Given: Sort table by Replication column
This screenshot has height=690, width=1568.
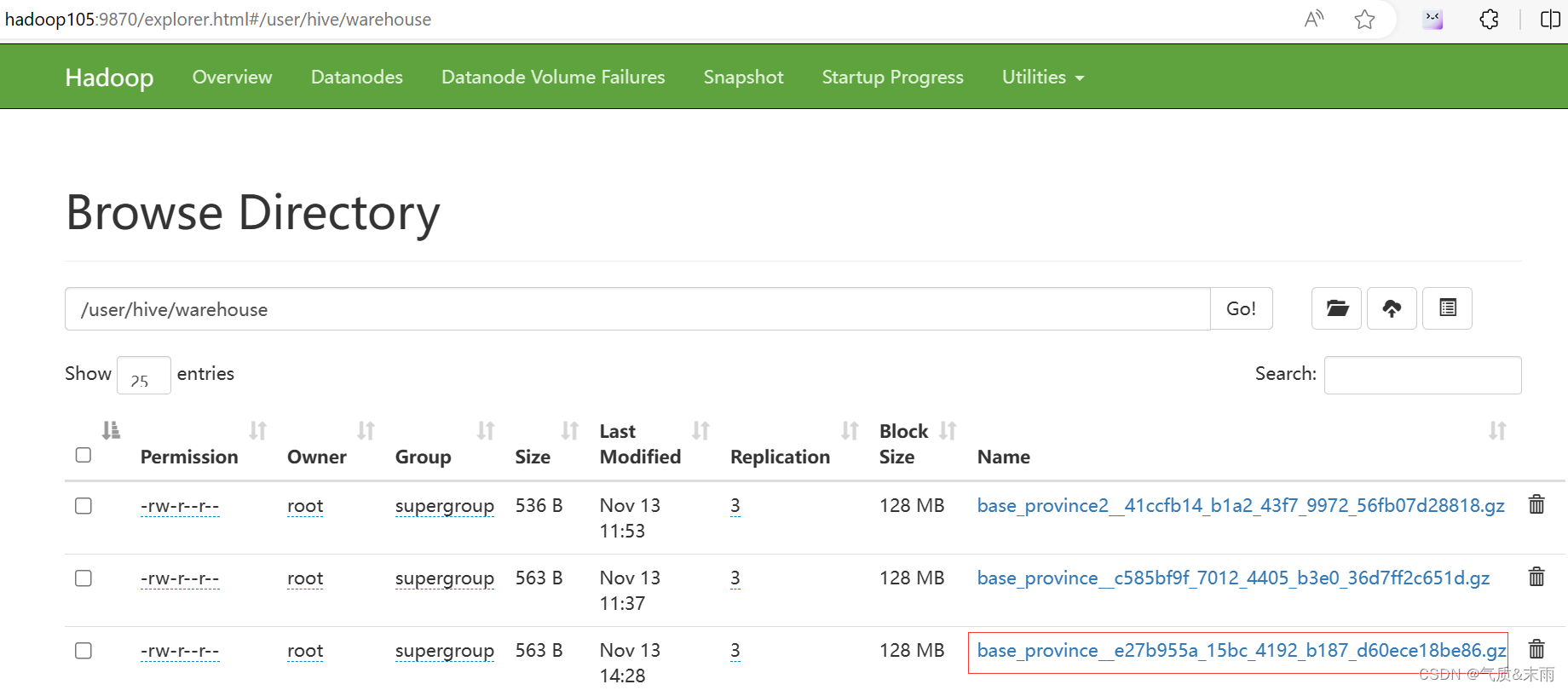Looking at the screenshot, I should click(x=850, y=430).
